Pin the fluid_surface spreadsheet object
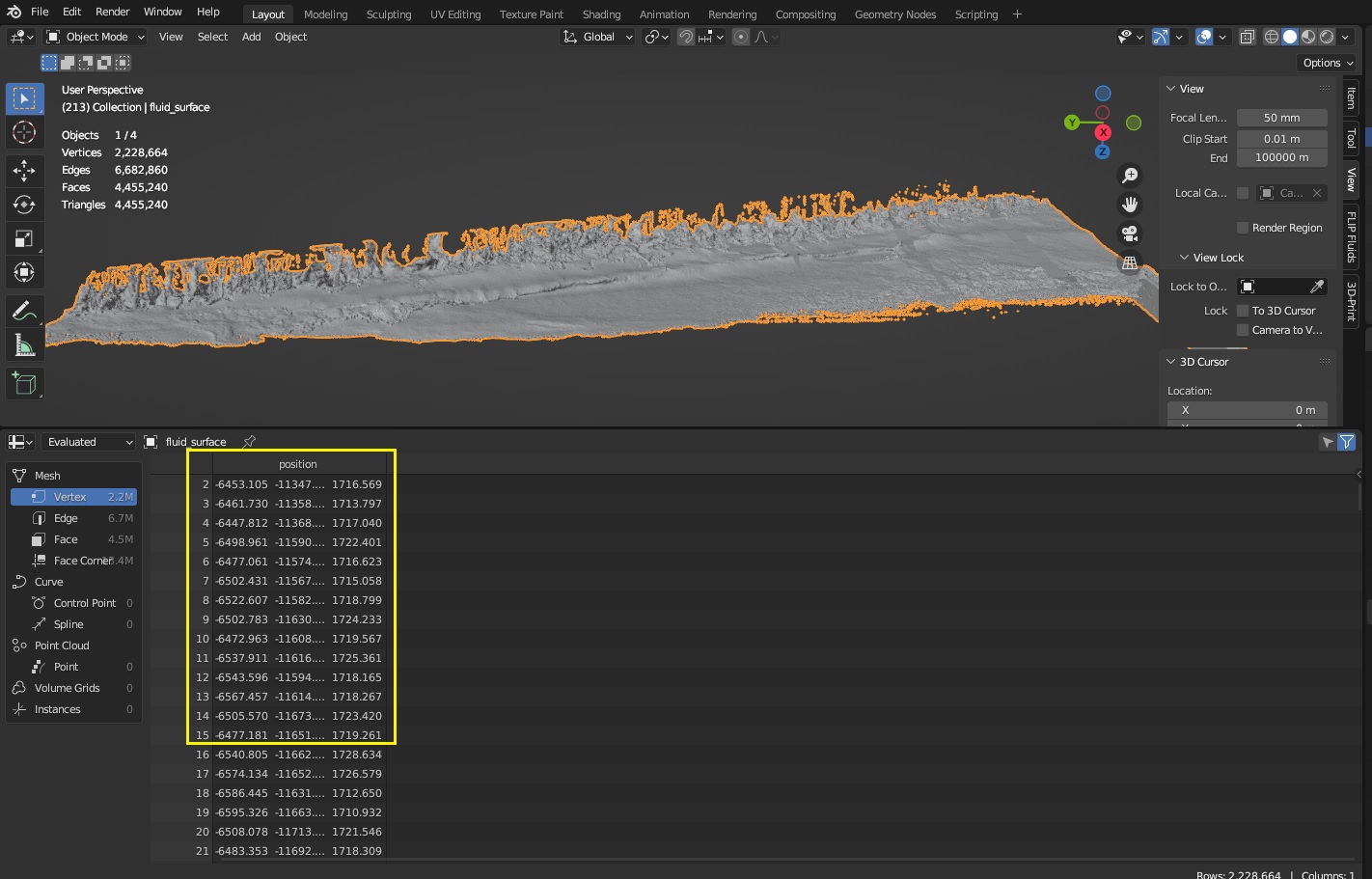 coord(249,442)
